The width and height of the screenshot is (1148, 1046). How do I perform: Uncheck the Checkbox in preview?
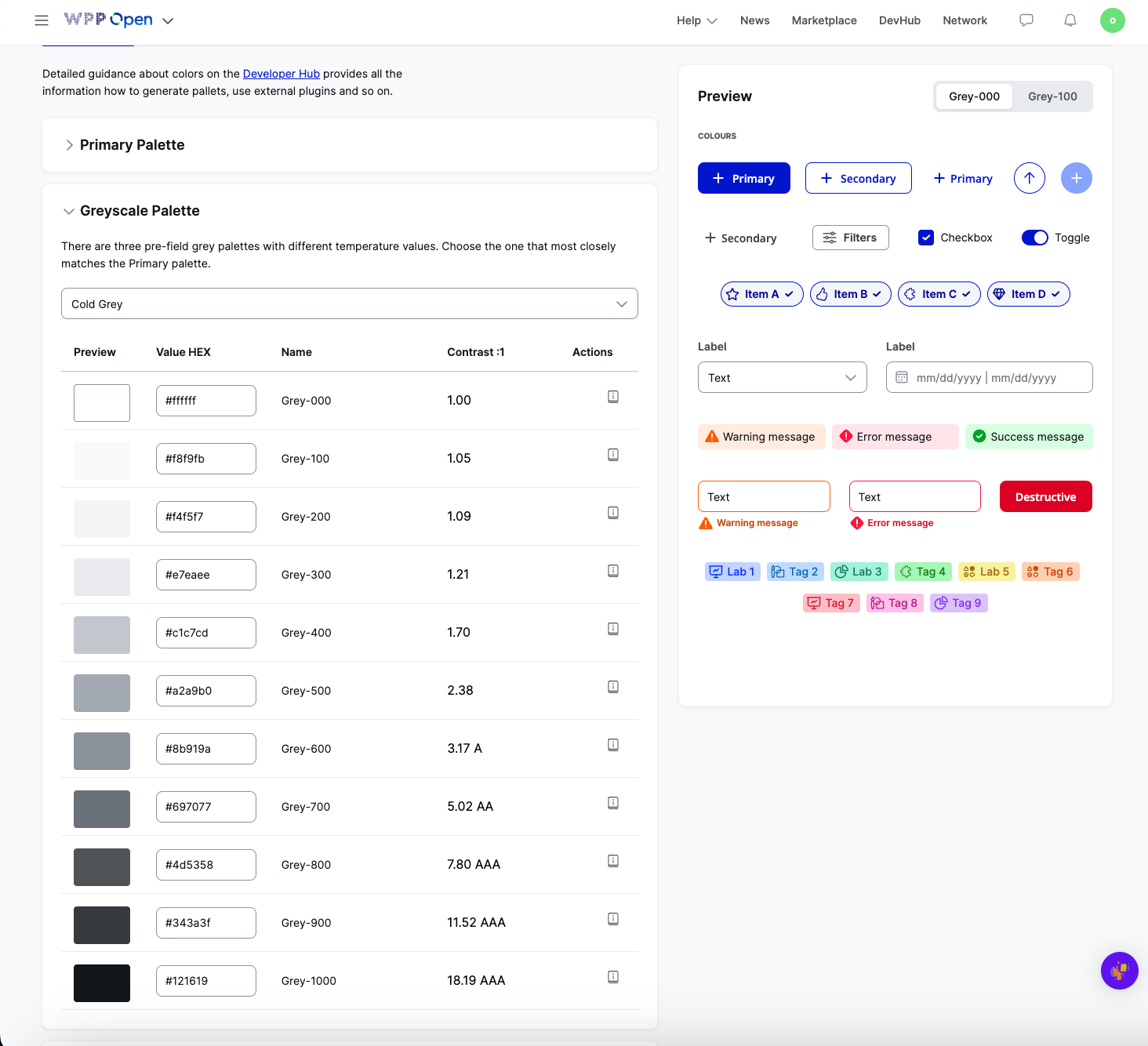pos(926,238)
